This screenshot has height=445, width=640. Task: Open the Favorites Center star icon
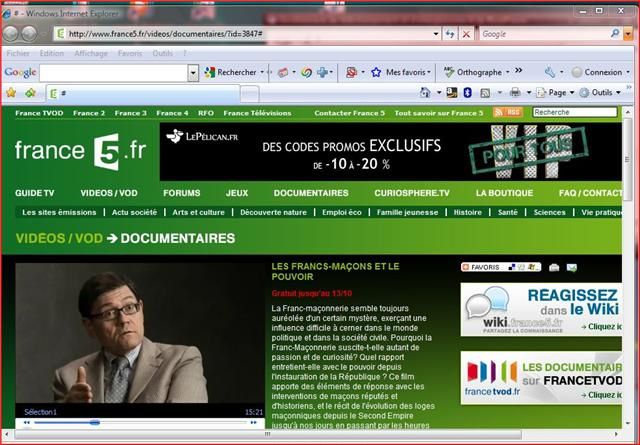click(11, 93)
